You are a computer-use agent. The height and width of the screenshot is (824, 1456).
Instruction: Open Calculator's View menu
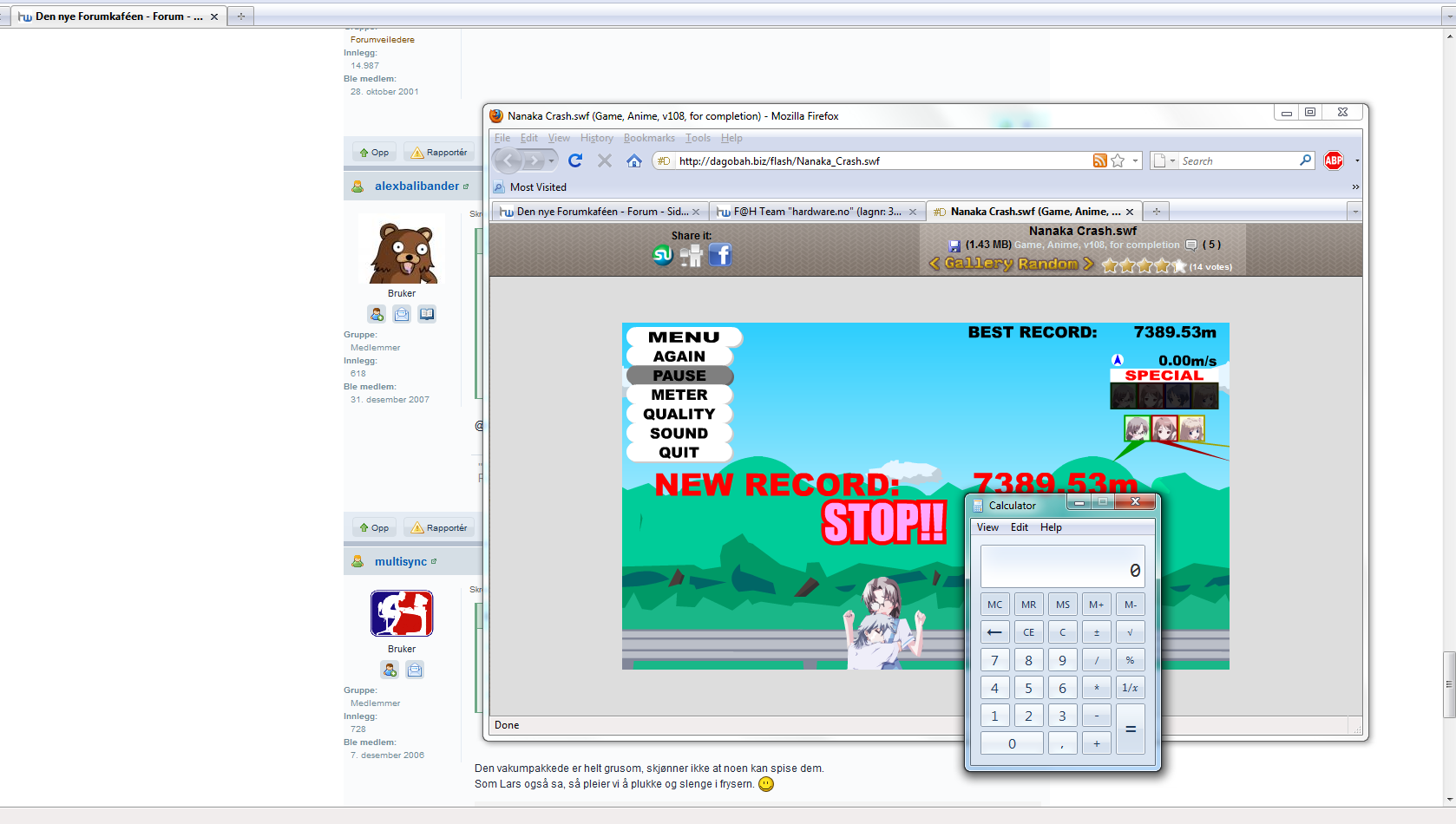[x=987, y=527]
